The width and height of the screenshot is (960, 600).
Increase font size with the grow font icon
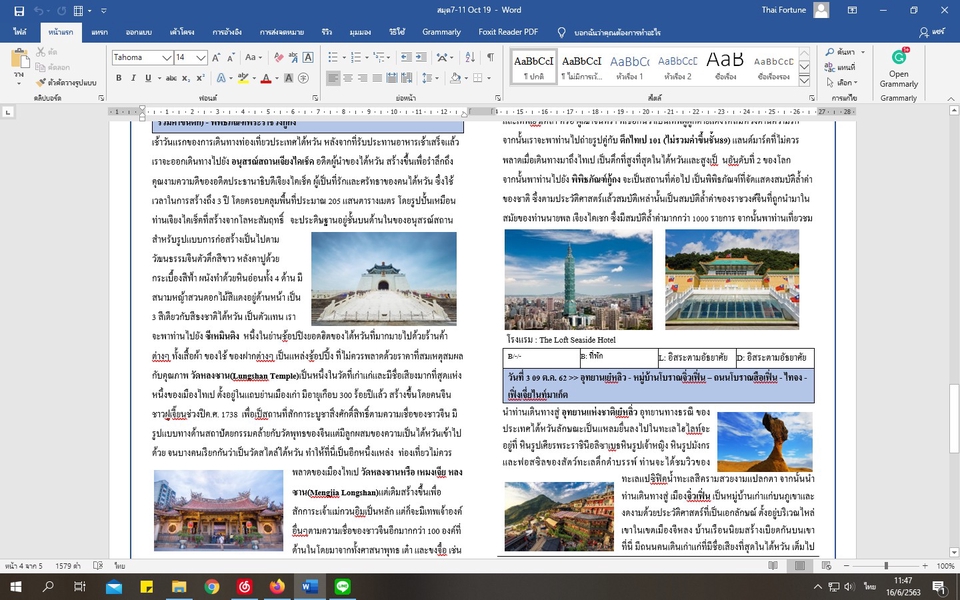coord(216,58)
